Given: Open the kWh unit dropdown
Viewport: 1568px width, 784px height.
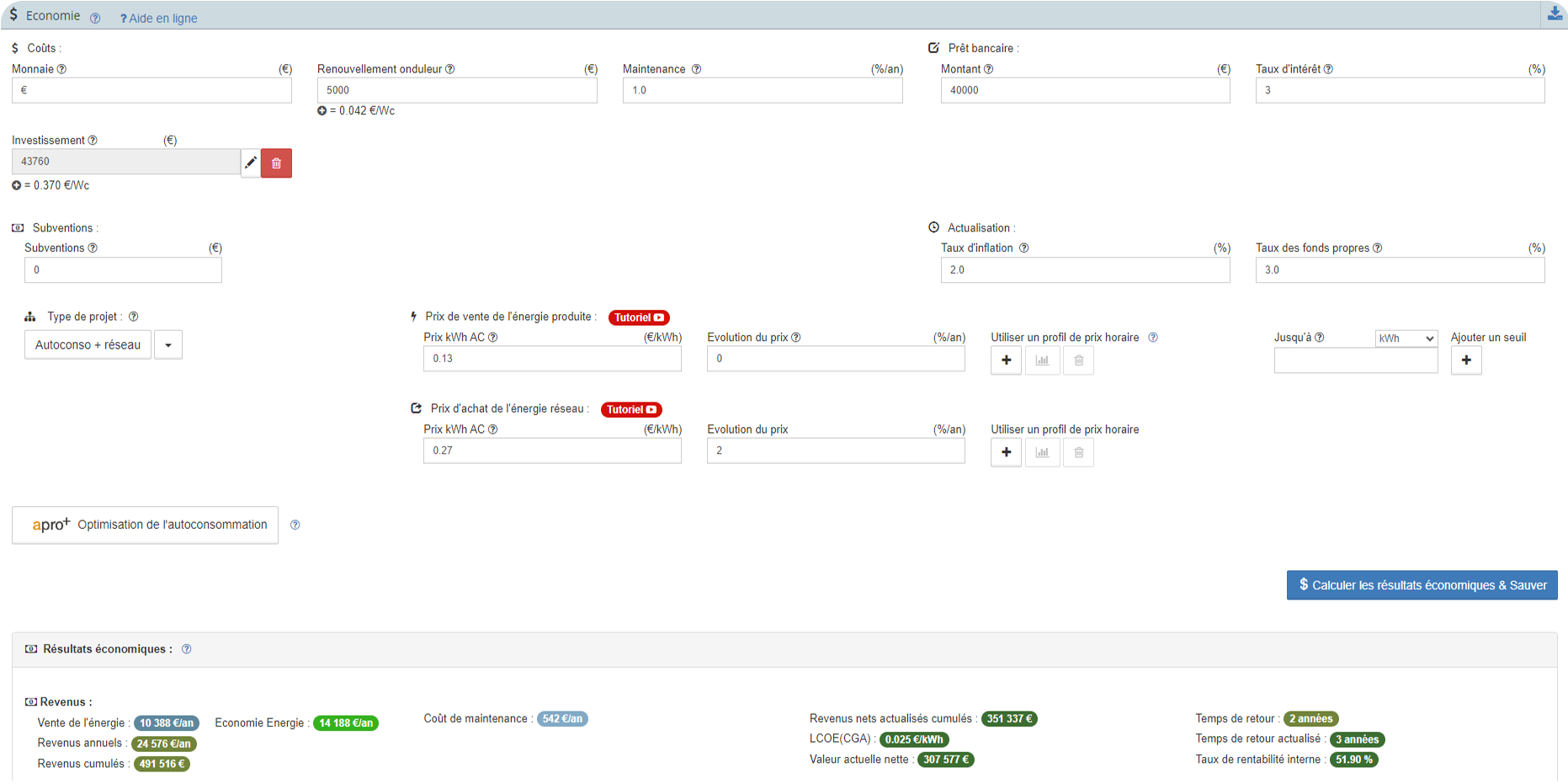Looking at the screenshot, I should click(x=1406, y=338).
